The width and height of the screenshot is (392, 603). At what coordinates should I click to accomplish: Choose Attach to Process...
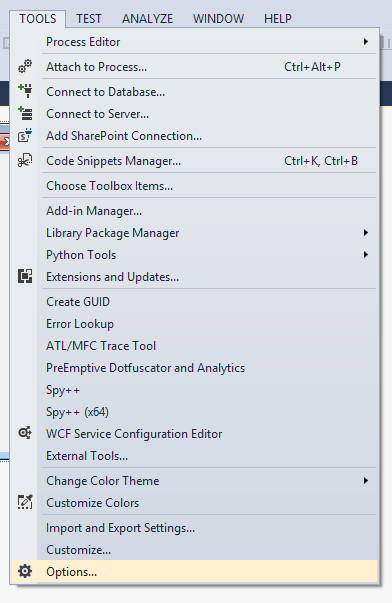point(194,67)
